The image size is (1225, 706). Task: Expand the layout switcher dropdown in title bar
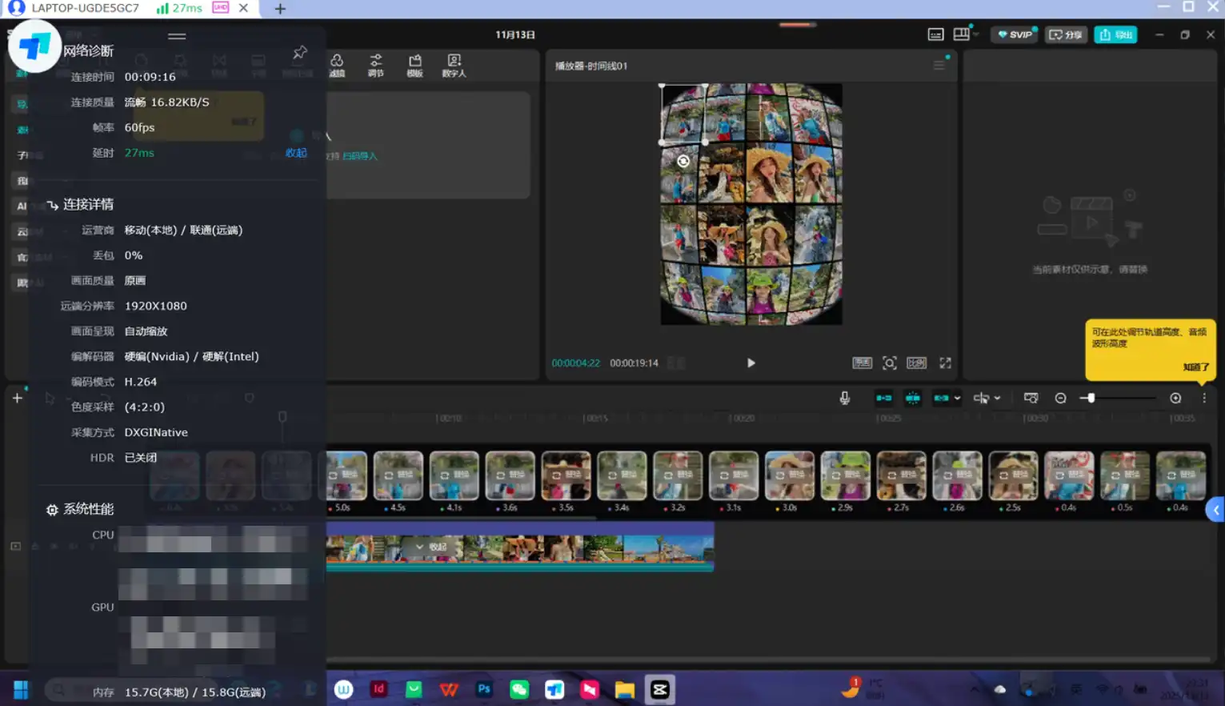pyautogui.click(x=975, y=35)
